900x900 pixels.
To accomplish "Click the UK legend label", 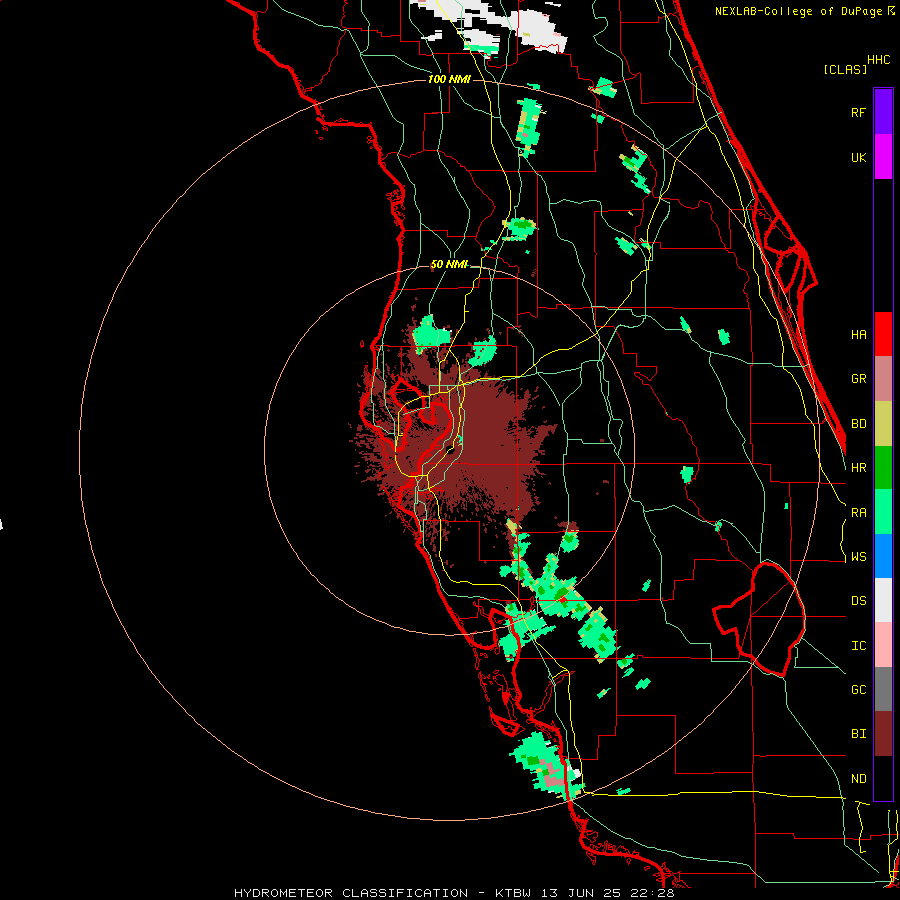I will pos(858,157).
